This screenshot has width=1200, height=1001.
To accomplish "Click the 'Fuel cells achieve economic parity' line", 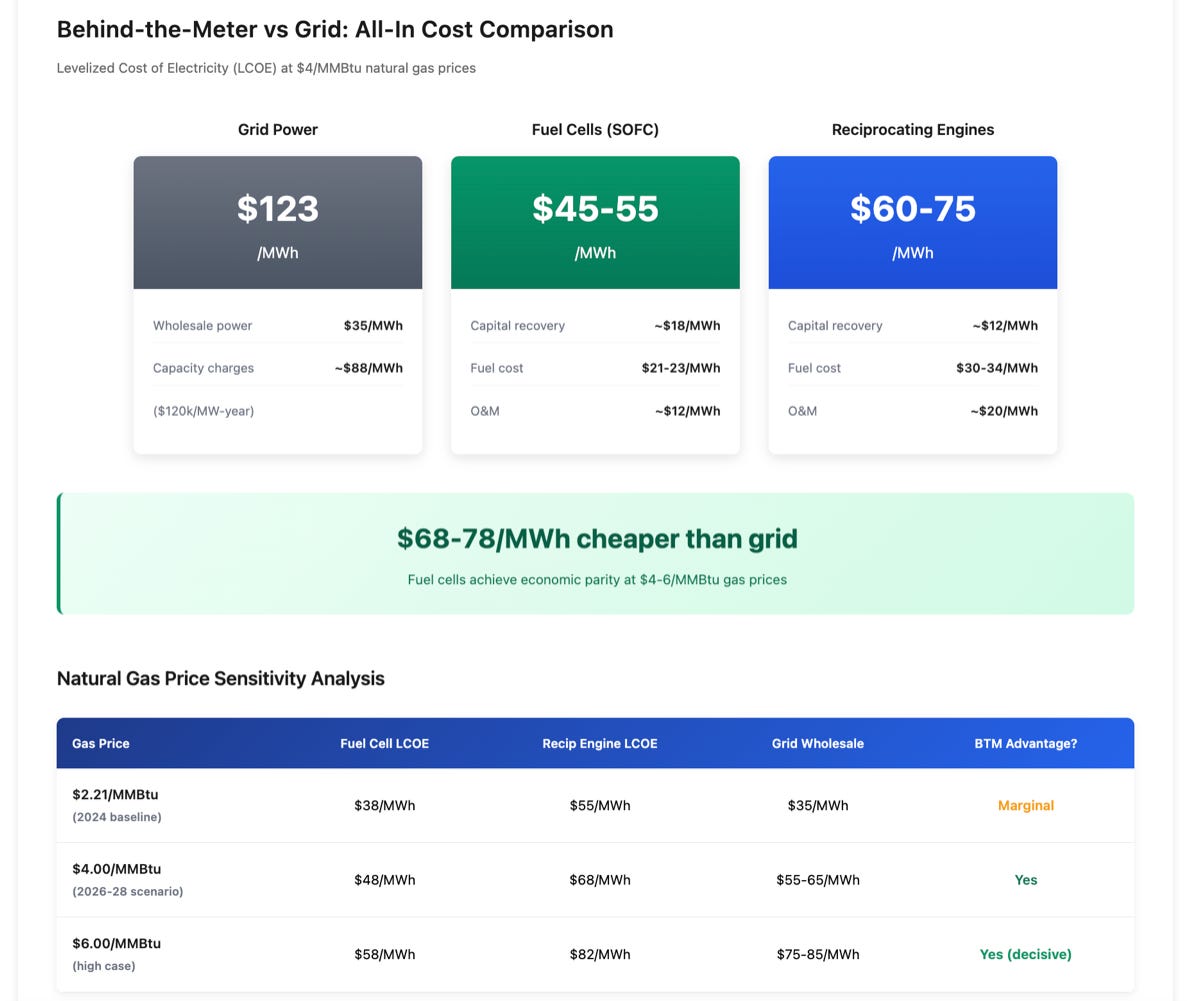I will click(x=597, y=579).
